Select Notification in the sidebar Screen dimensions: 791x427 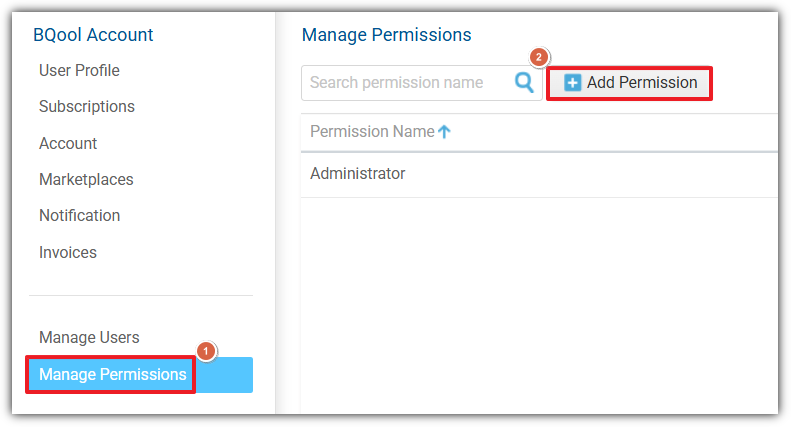pos(80,216)
